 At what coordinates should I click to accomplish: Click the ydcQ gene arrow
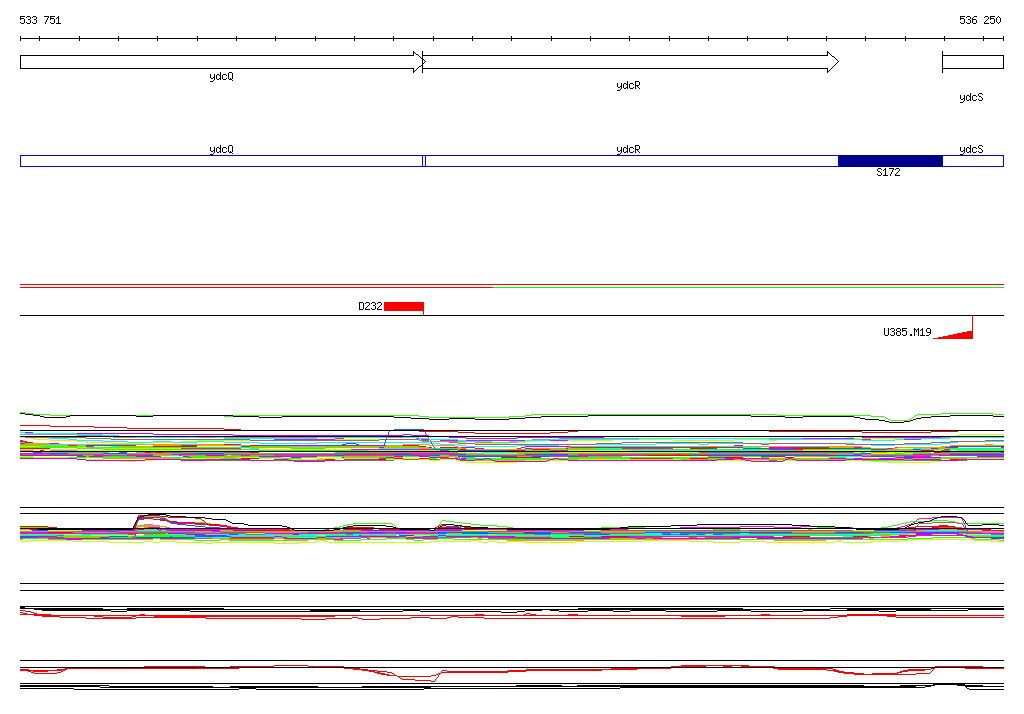click(x=223, y=62)
